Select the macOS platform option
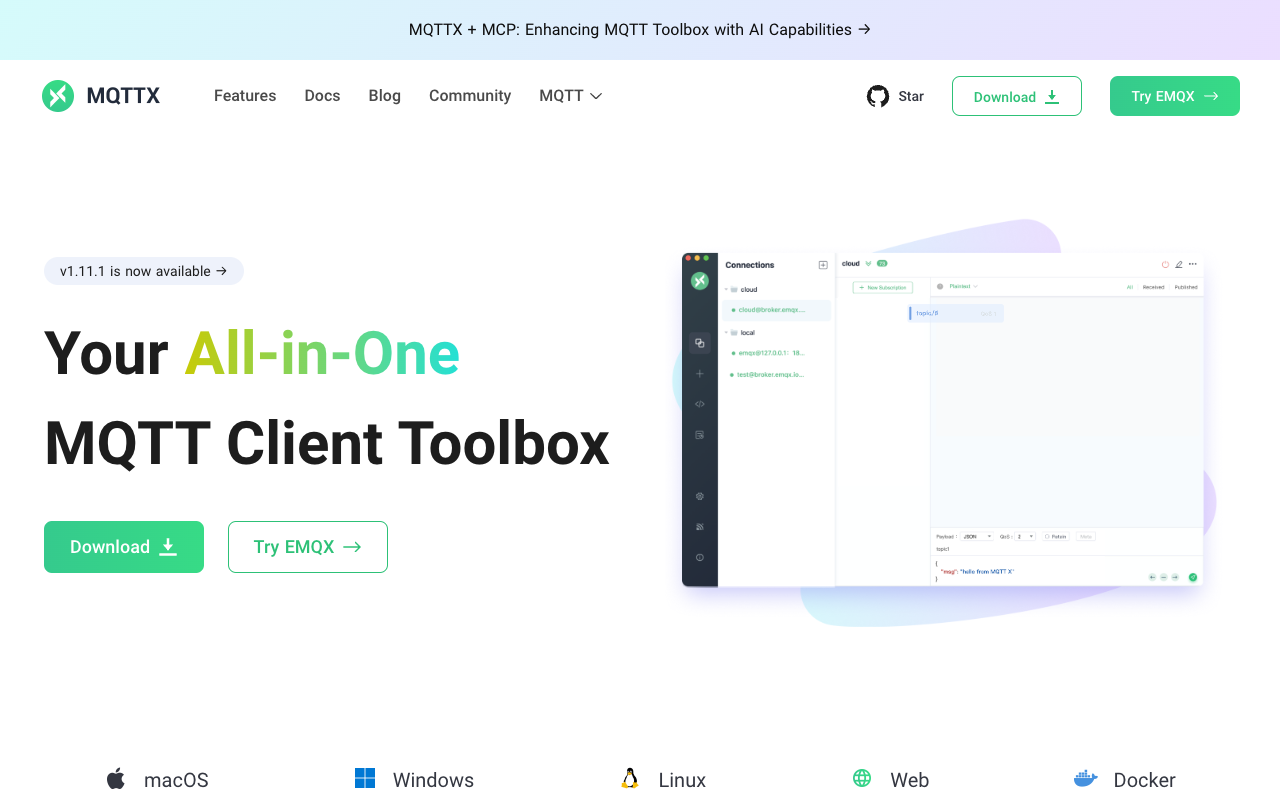This screenshot has height=800, width=1280. [x=158, y=780]
